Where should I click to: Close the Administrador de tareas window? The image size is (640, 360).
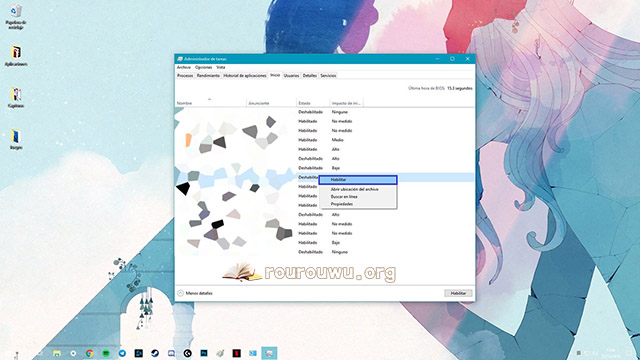(467, 59)
